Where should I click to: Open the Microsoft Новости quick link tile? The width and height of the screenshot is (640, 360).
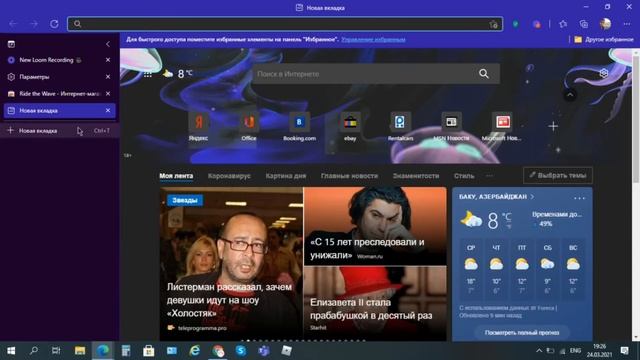coord(502,127)
